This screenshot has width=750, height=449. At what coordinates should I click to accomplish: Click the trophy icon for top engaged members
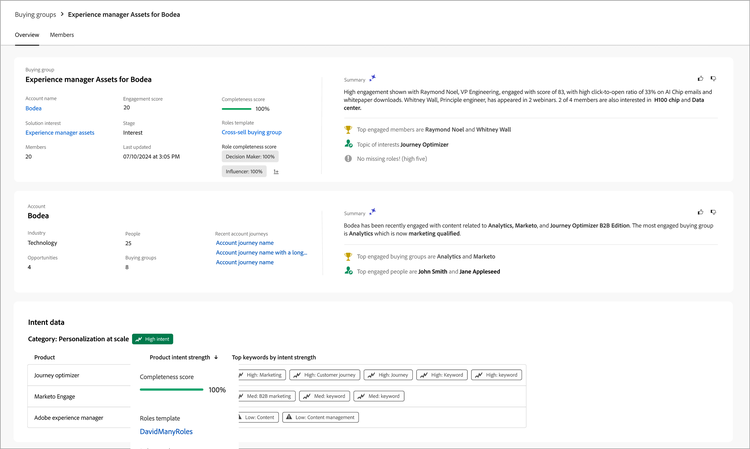[348, 129]
